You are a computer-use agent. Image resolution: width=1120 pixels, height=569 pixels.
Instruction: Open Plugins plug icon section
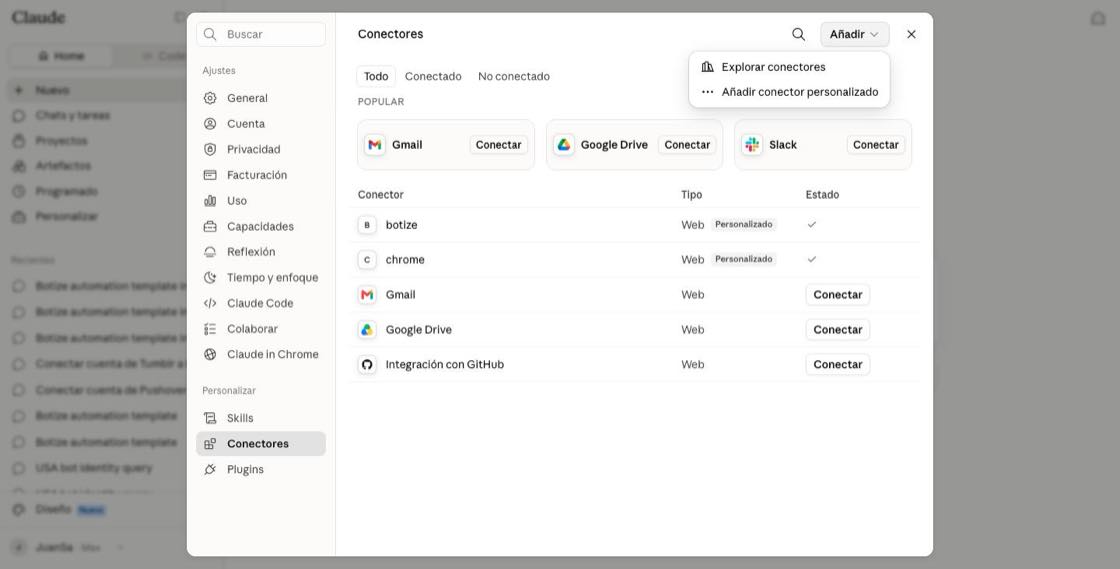point(210,470)
